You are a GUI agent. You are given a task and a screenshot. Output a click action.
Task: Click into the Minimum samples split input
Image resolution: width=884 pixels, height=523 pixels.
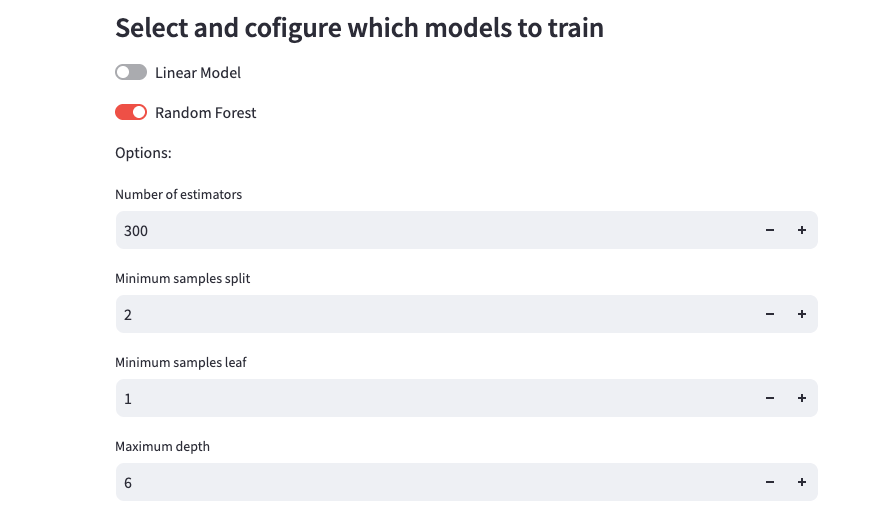pos(430,315)
